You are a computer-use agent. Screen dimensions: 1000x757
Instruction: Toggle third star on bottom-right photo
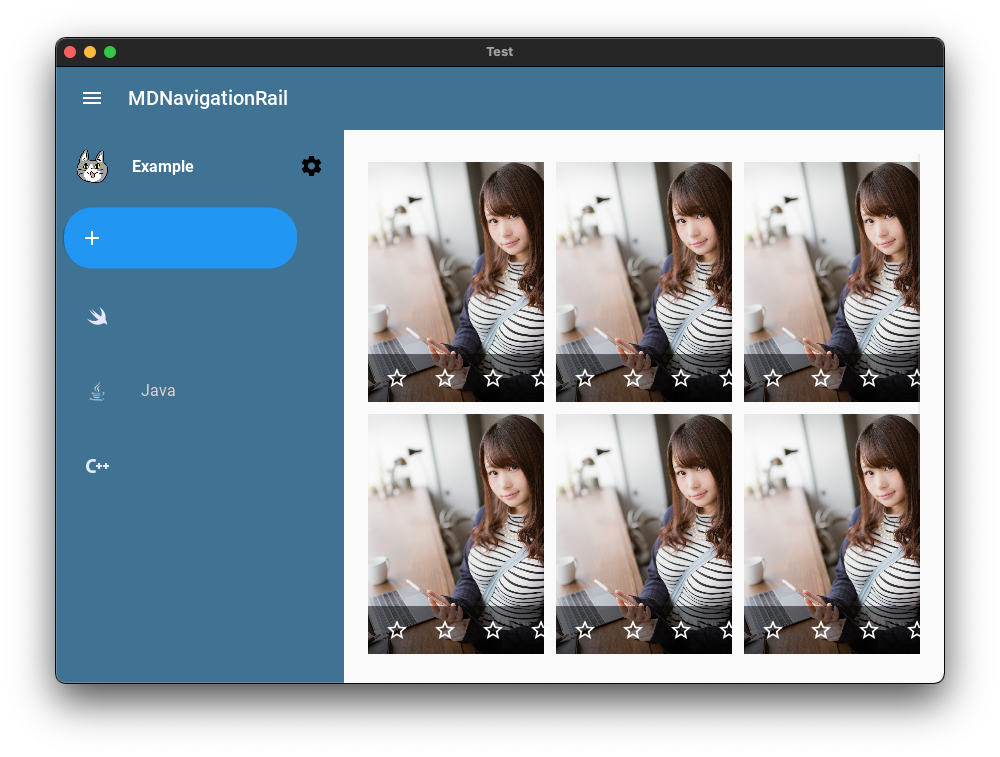click(869, 631)
